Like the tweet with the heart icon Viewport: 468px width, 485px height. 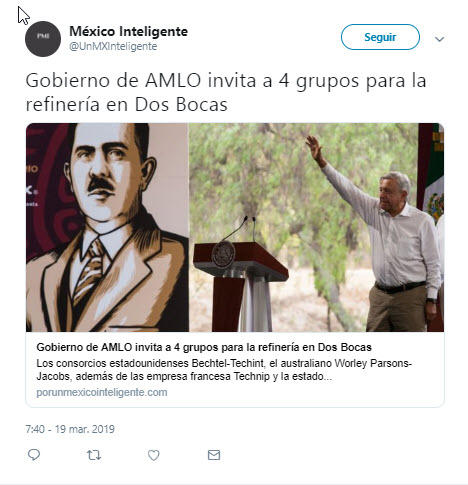click(x=154, y=455)
